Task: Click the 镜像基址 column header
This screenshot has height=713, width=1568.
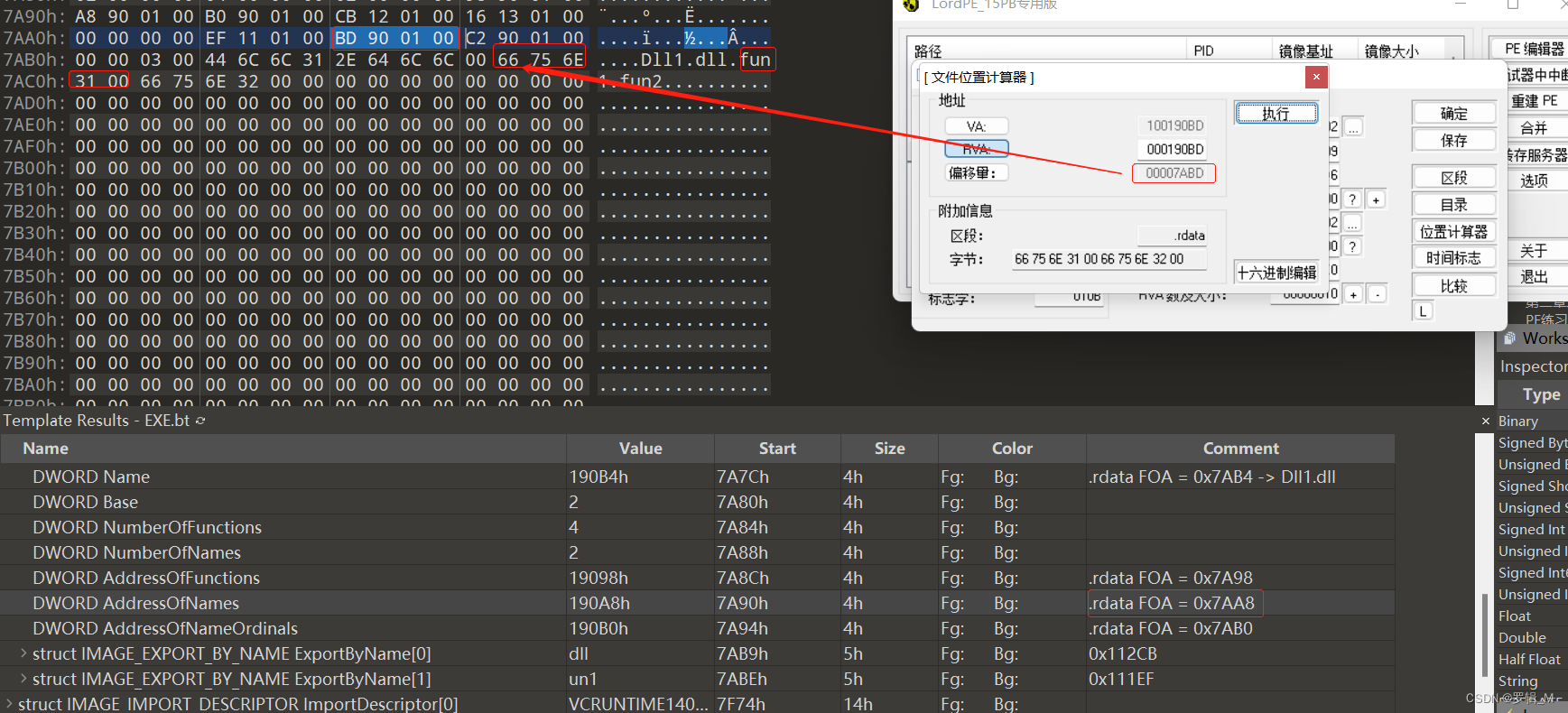Action: pos(1314,51)
